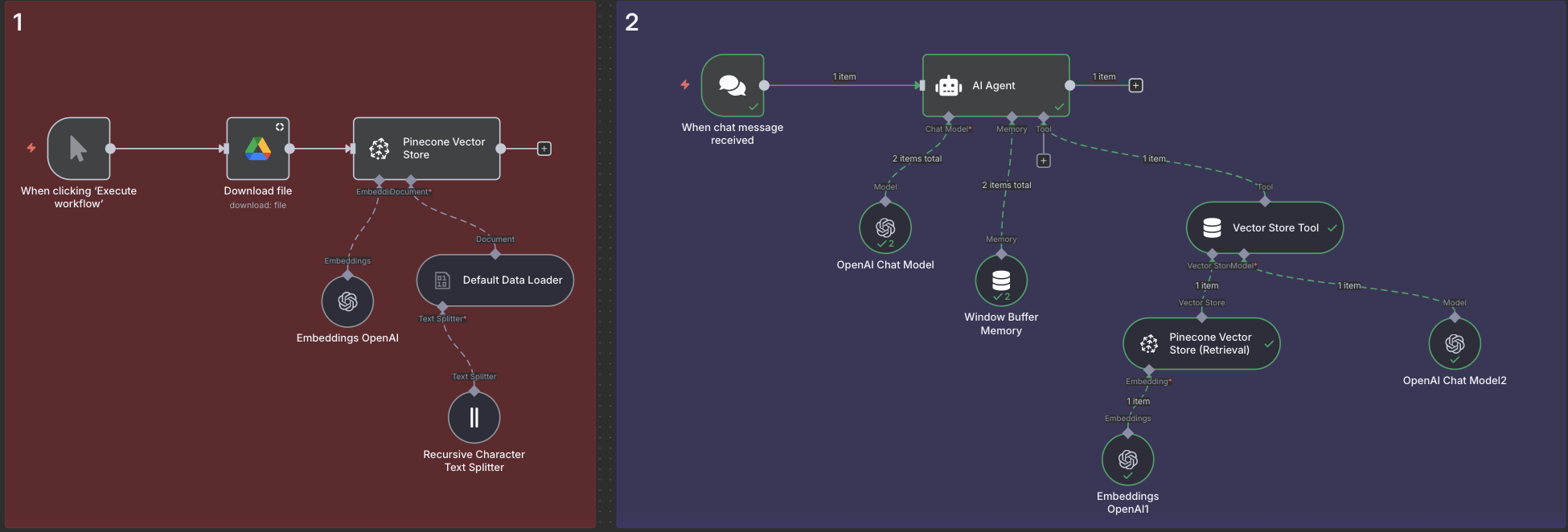Add a node after Pinecone Vector Store output
This screenshot has width=1568, height=532.
point(544,149)
